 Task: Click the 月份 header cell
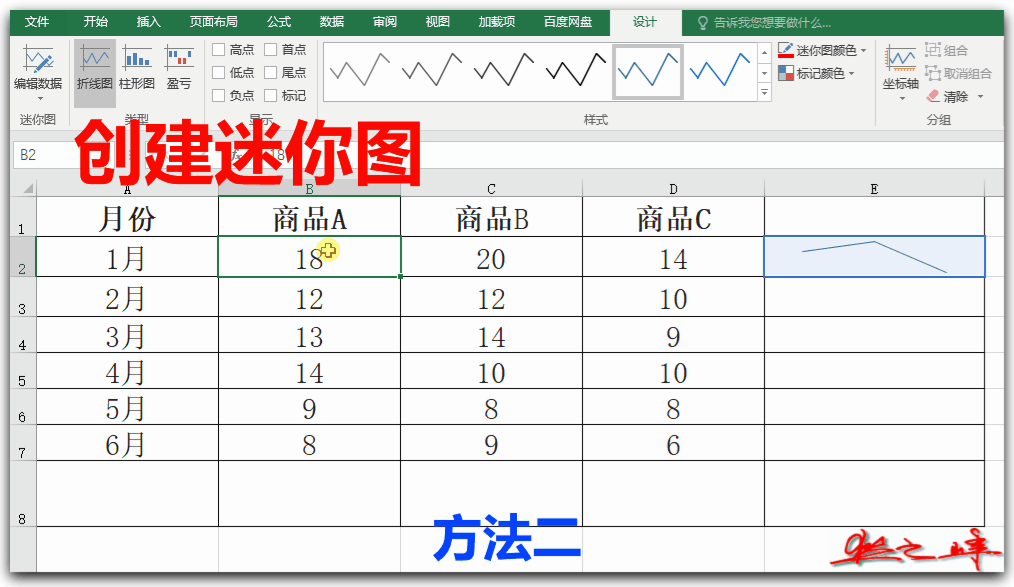point(127,217)
